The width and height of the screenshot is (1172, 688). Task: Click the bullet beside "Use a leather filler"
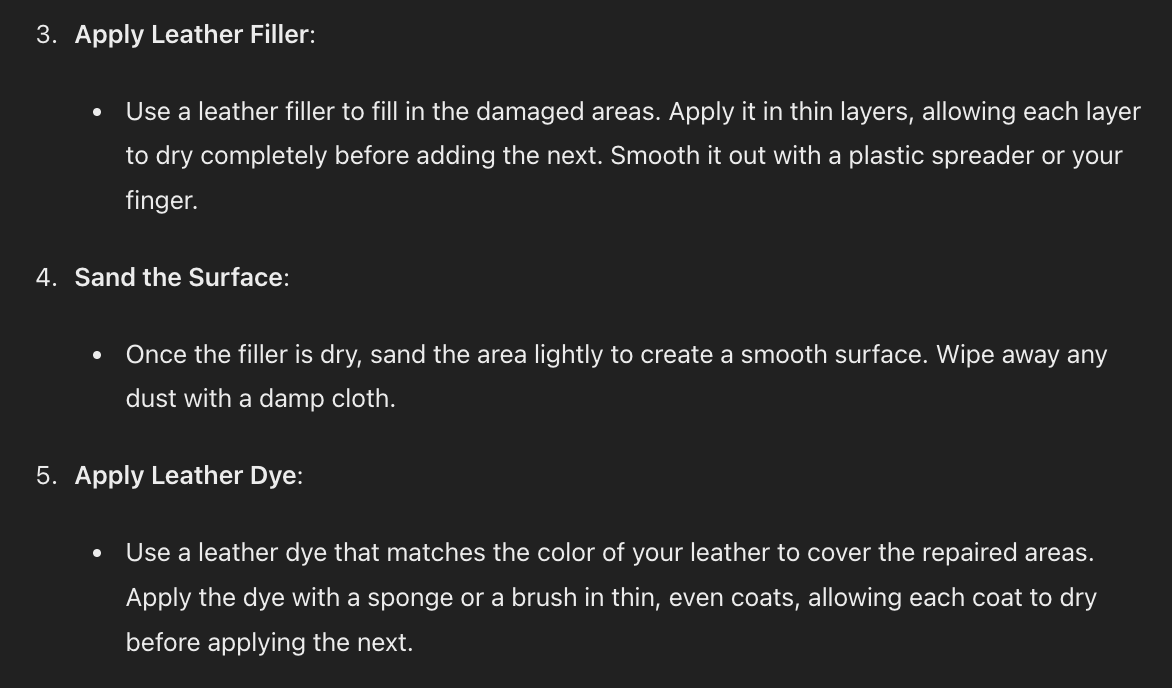point(97,112)
